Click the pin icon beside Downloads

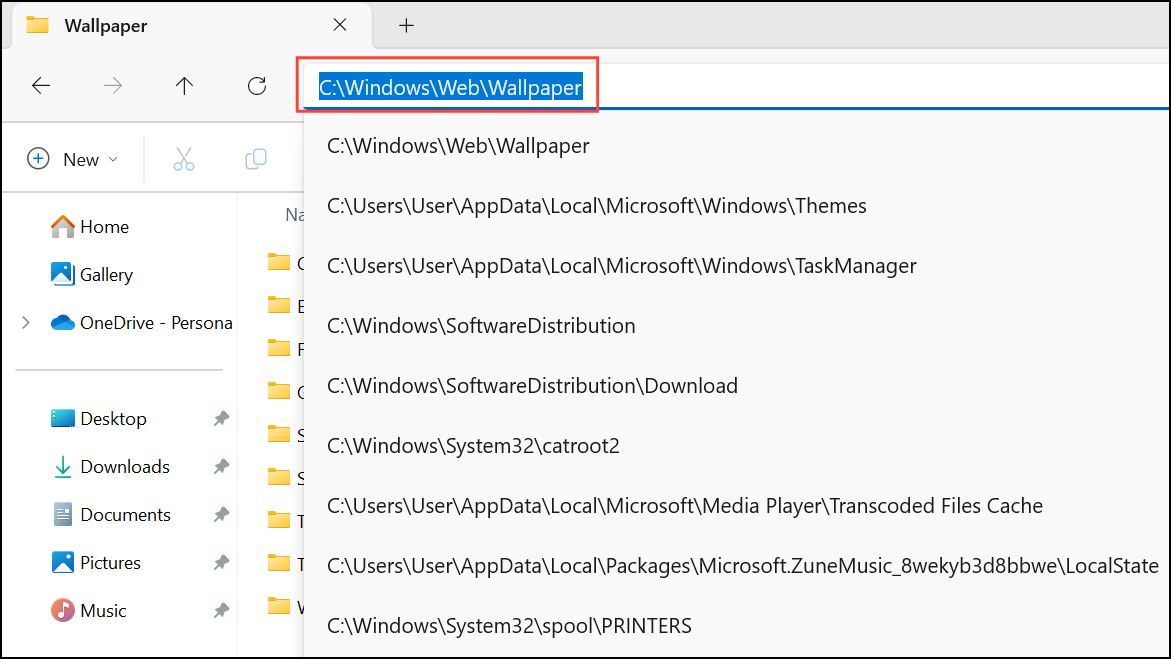221,467
